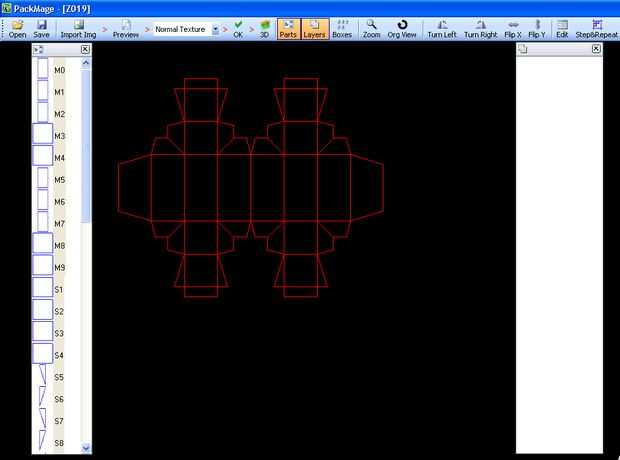Open Step&Repeat tool
The width and height of the screenshot is (620, 460).
(x=597, y=29)
